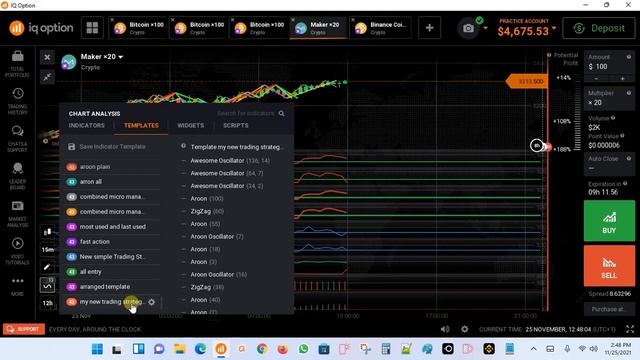Screen dimensions: 640x360
Task: Select the all entry template
Action: [113, 272]
